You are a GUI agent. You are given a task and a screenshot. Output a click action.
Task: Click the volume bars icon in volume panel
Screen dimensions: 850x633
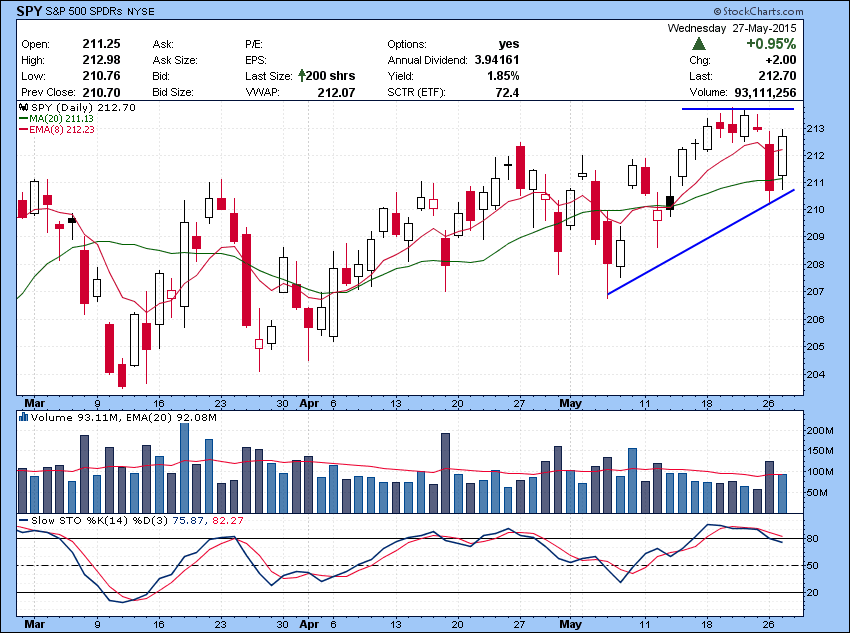[x=24, y=417]
